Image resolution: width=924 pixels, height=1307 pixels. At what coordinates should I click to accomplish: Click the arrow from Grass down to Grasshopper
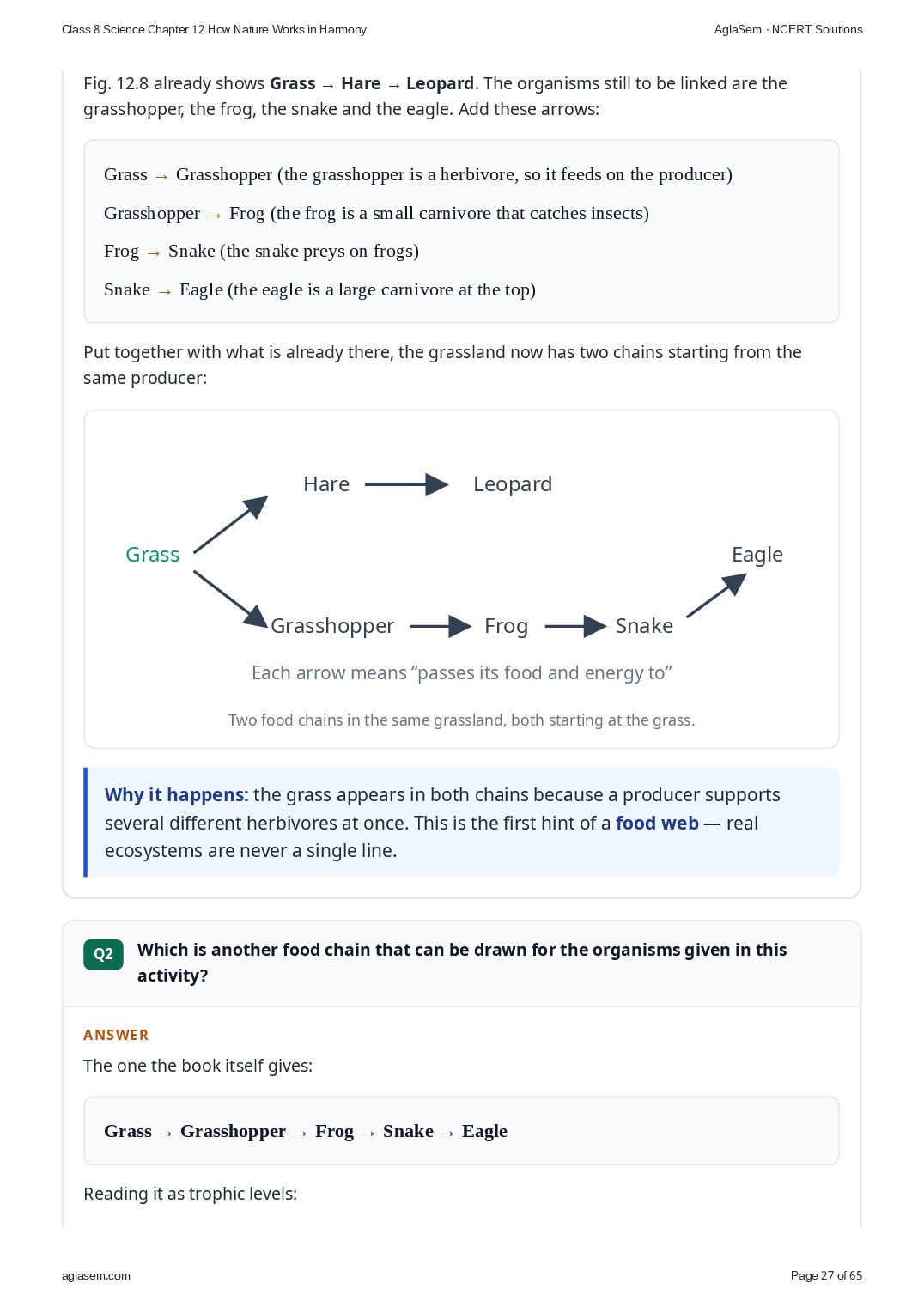[231, 599]
